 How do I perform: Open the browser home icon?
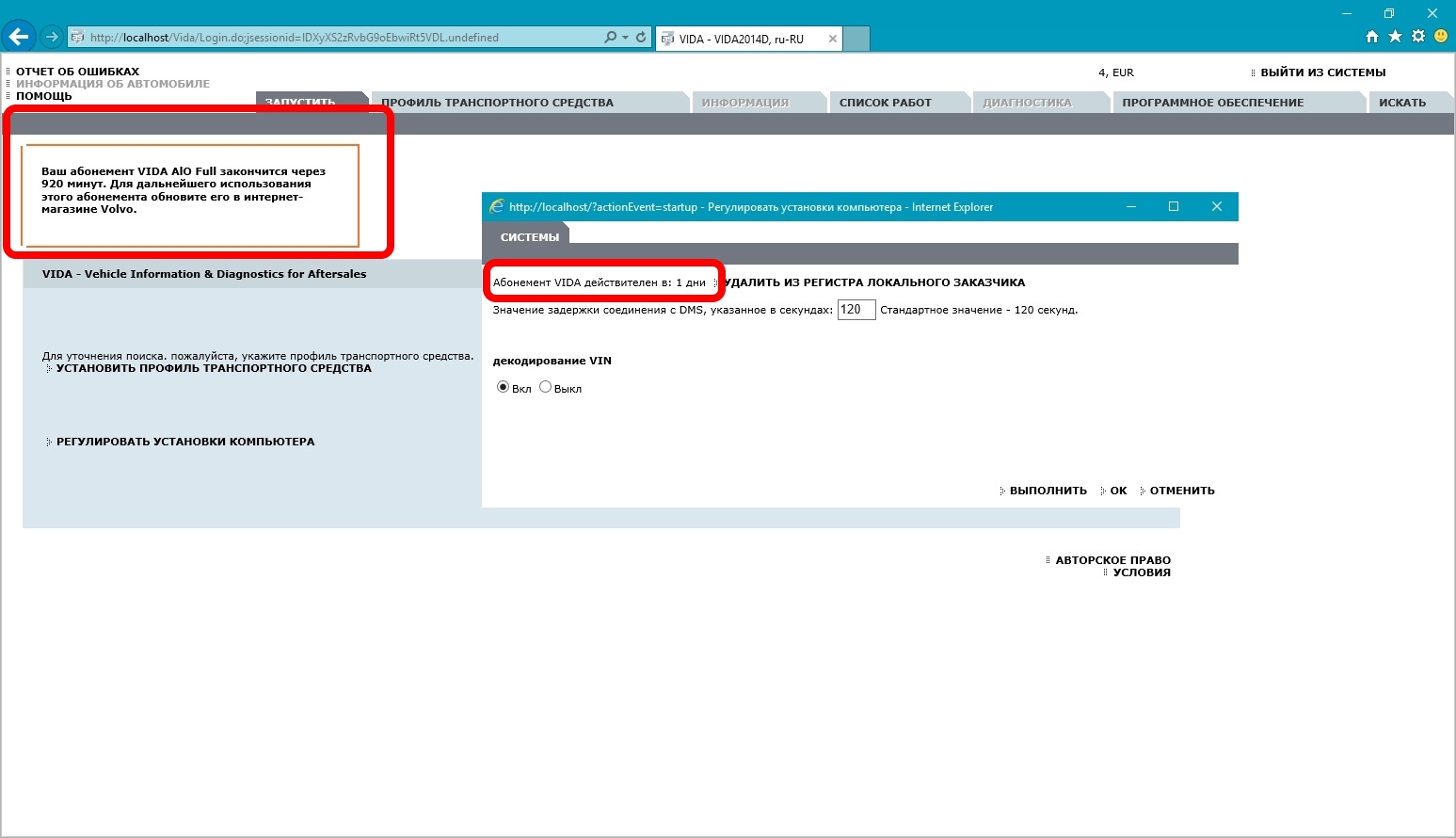pos(1372,37)
